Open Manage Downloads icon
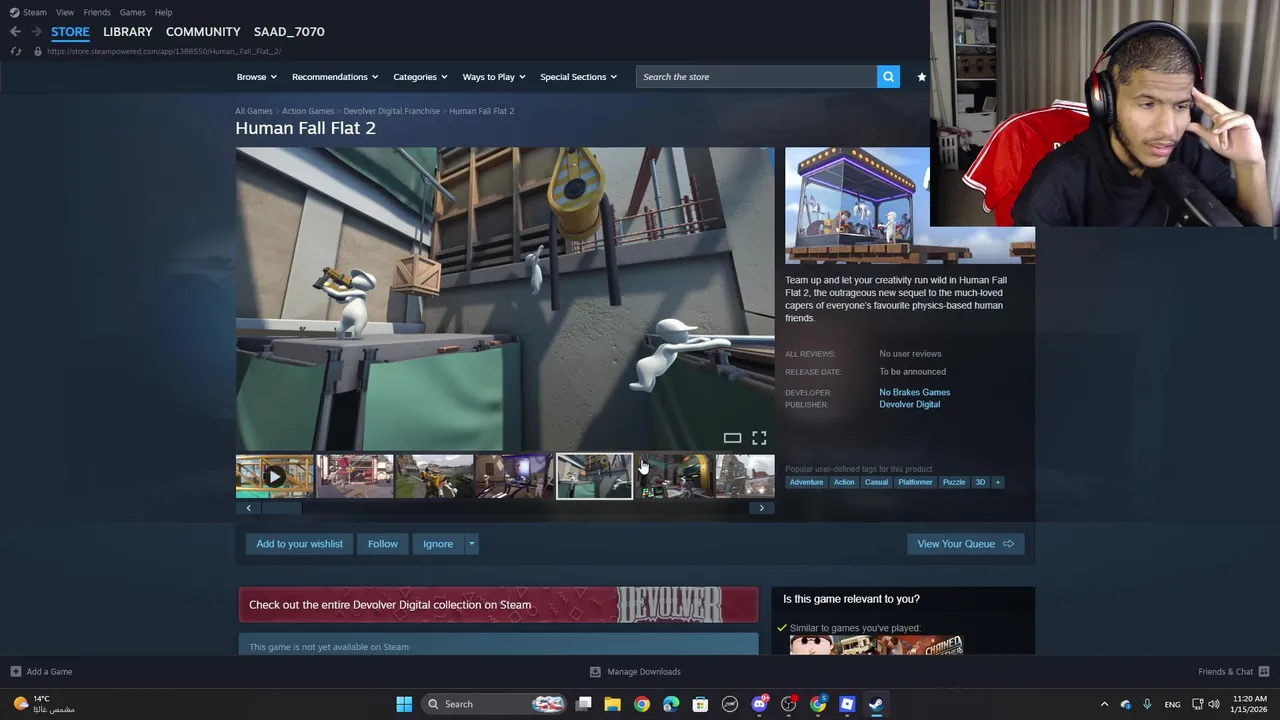This screenshot has width=1280, height=720. 595,672
